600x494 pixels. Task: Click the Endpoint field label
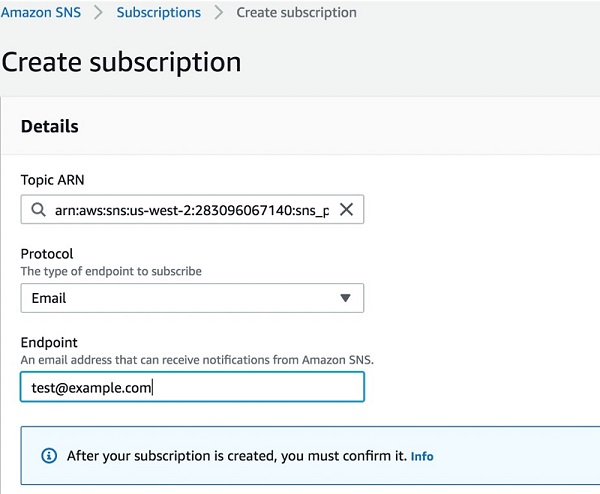[x=49, y=342]
